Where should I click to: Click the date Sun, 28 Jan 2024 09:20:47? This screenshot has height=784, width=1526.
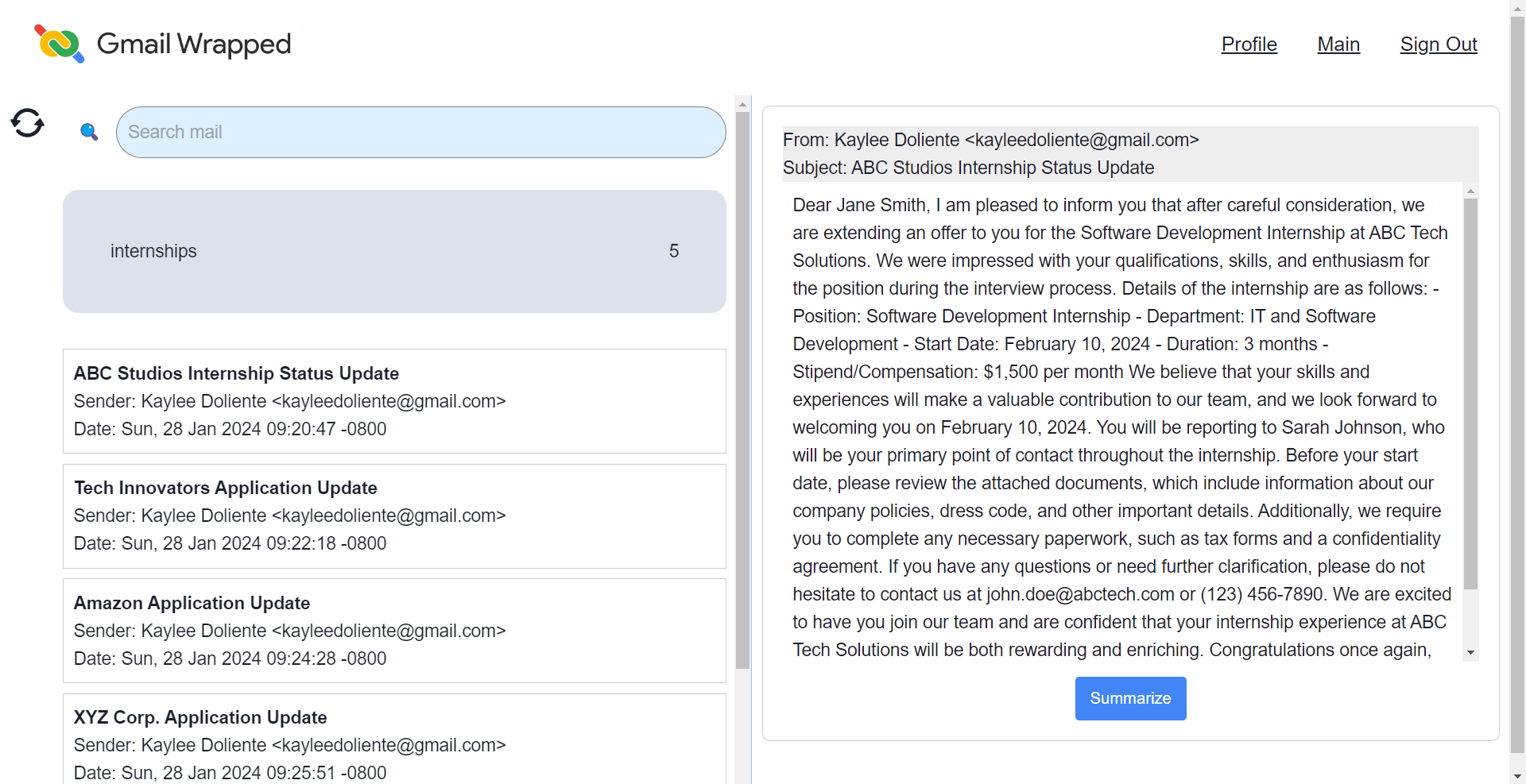229,429
